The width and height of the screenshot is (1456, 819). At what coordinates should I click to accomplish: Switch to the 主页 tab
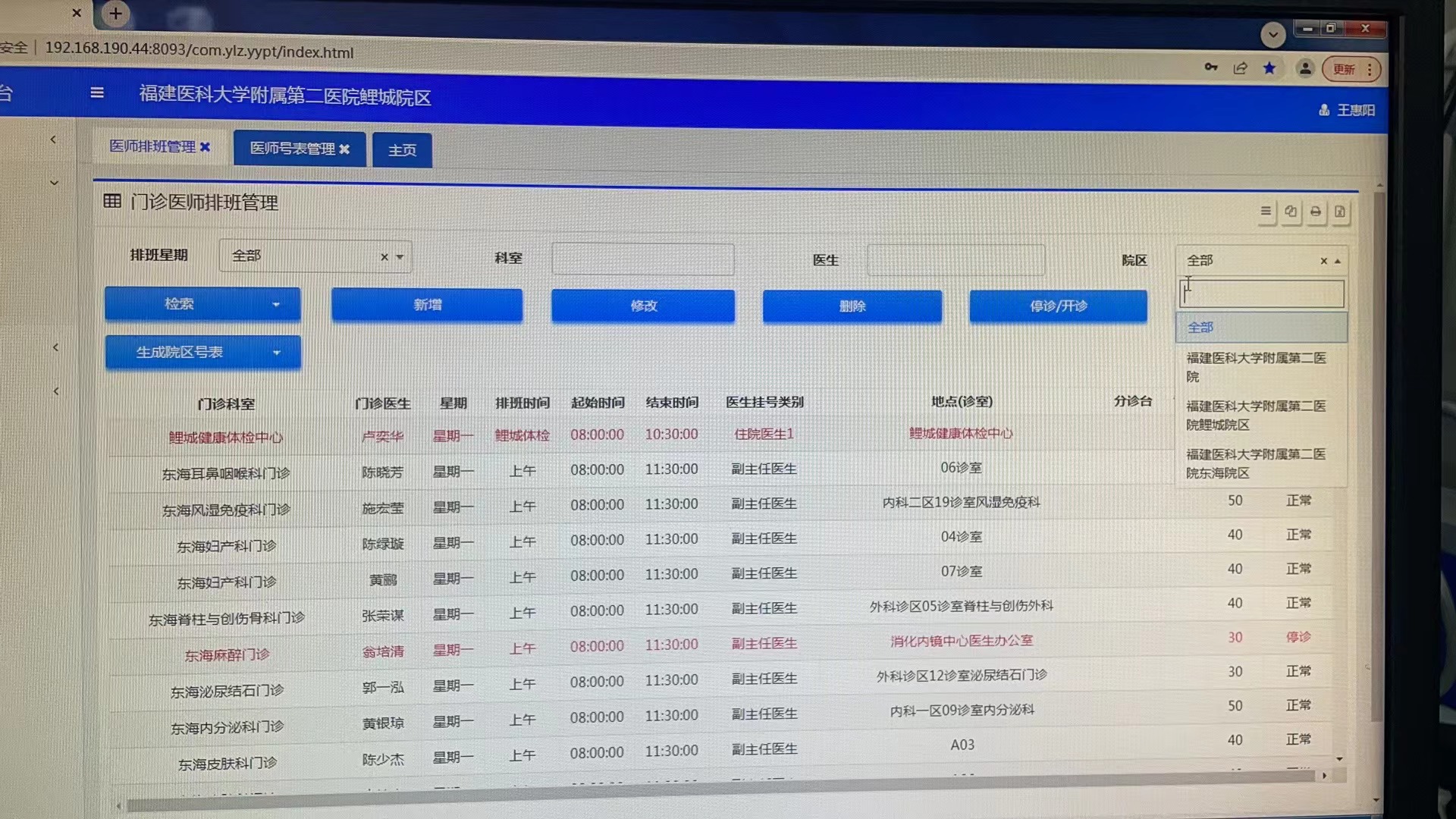click(x=402, y=150)
